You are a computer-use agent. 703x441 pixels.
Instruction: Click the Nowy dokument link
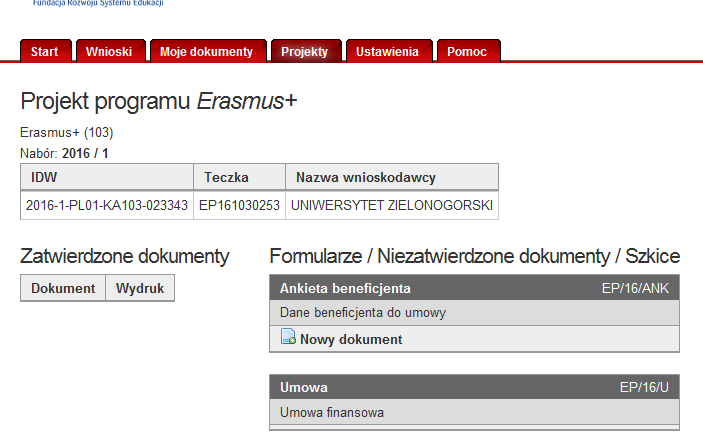[x=351, y=340]
